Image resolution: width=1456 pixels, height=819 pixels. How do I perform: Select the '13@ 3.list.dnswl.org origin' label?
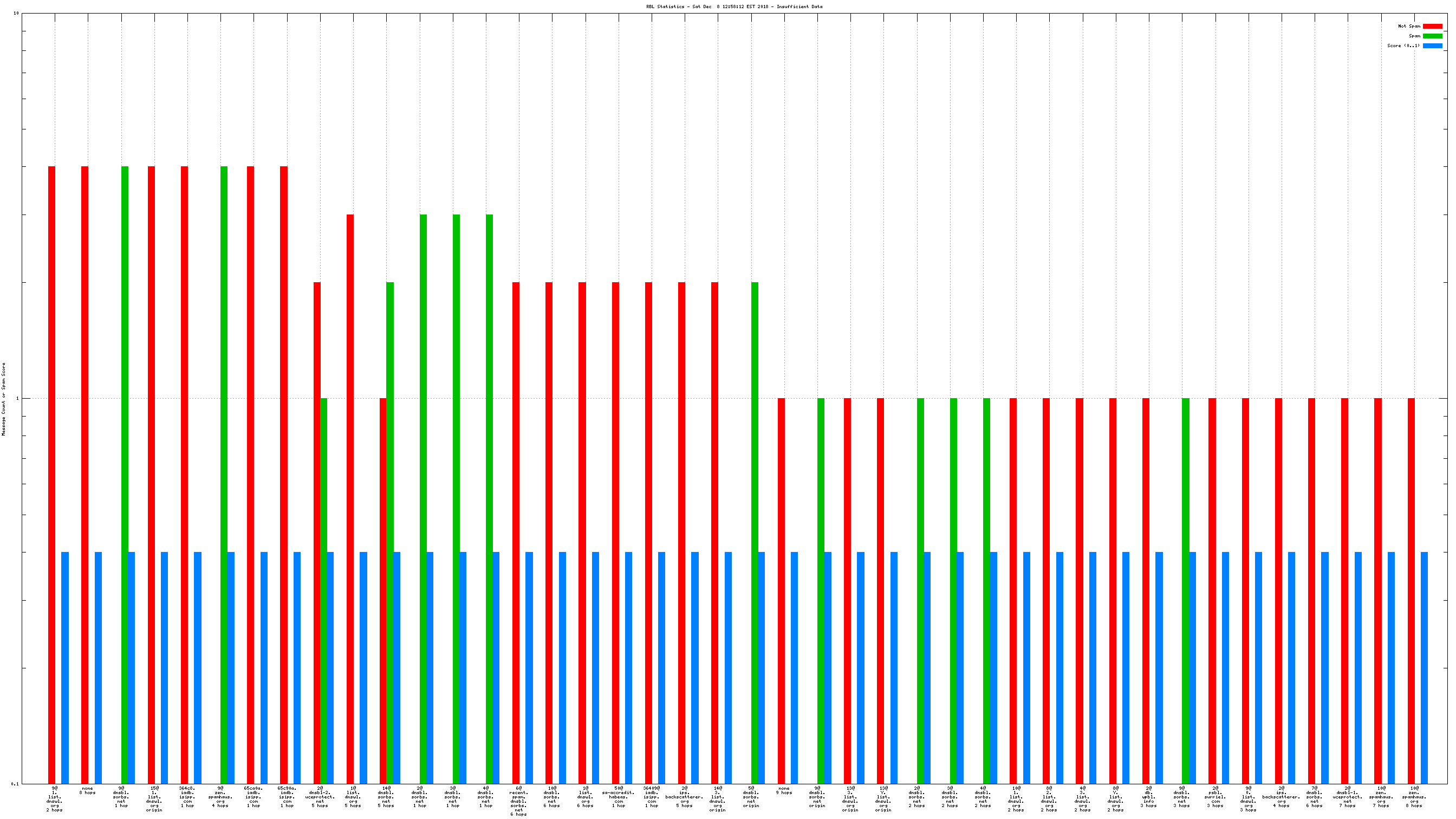click(850, 799)
